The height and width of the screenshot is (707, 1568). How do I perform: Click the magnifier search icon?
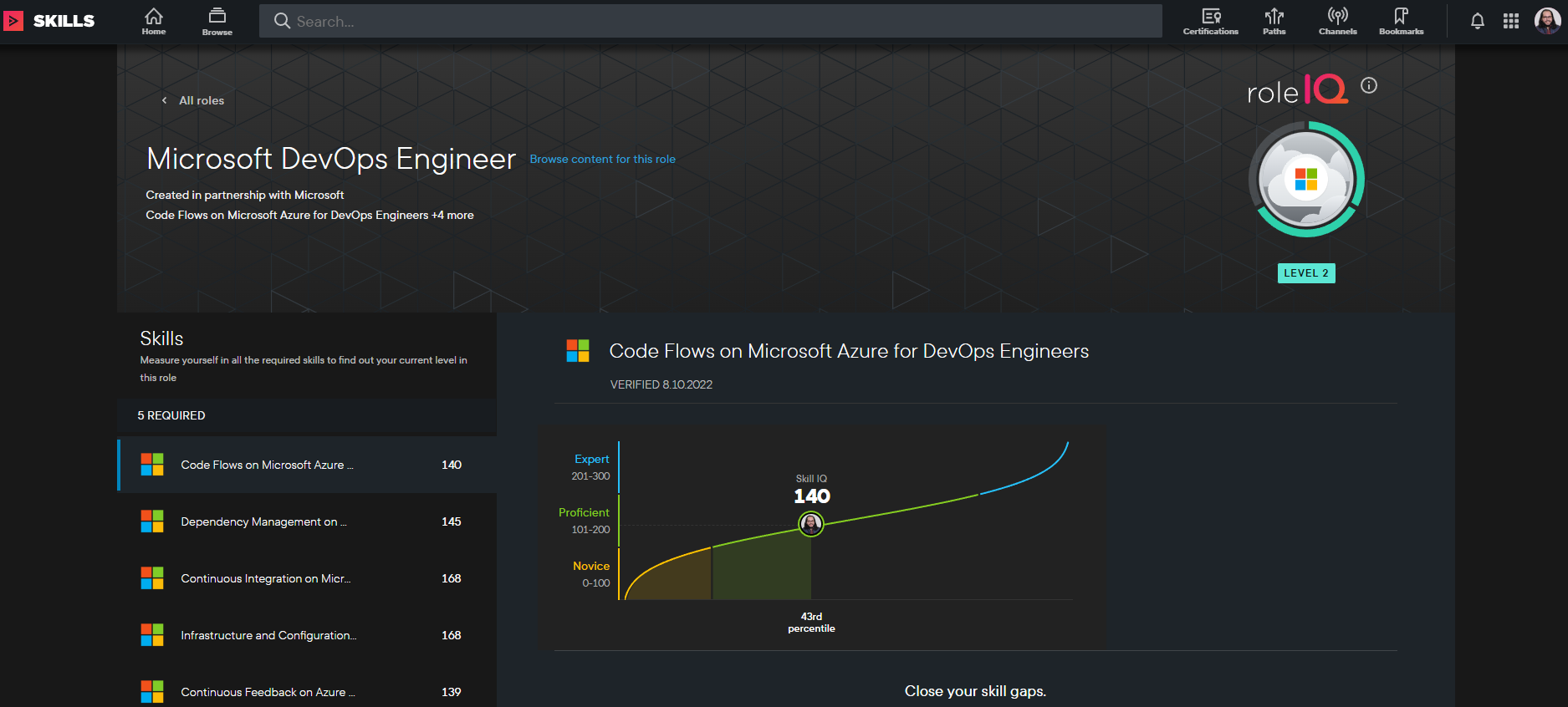click(x=283, y=21)
